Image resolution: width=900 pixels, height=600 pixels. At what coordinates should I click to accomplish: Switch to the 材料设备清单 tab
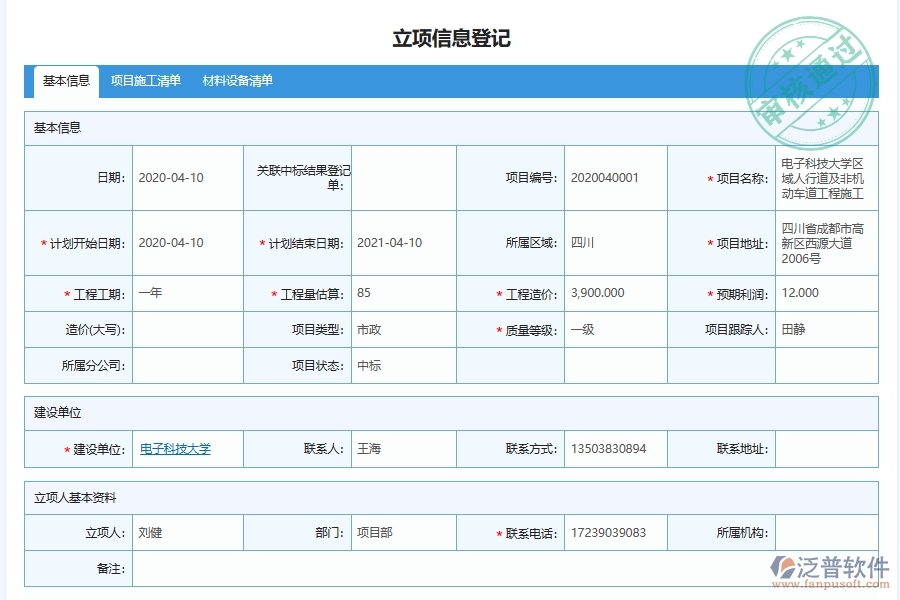pos(240,81)
